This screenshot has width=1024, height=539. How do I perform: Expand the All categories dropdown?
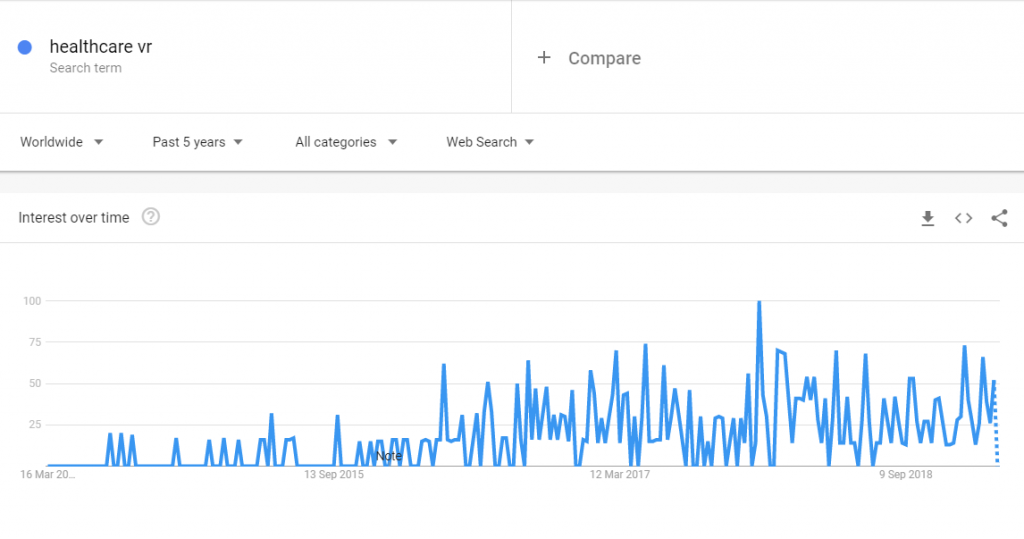click(x=345, y=142)
